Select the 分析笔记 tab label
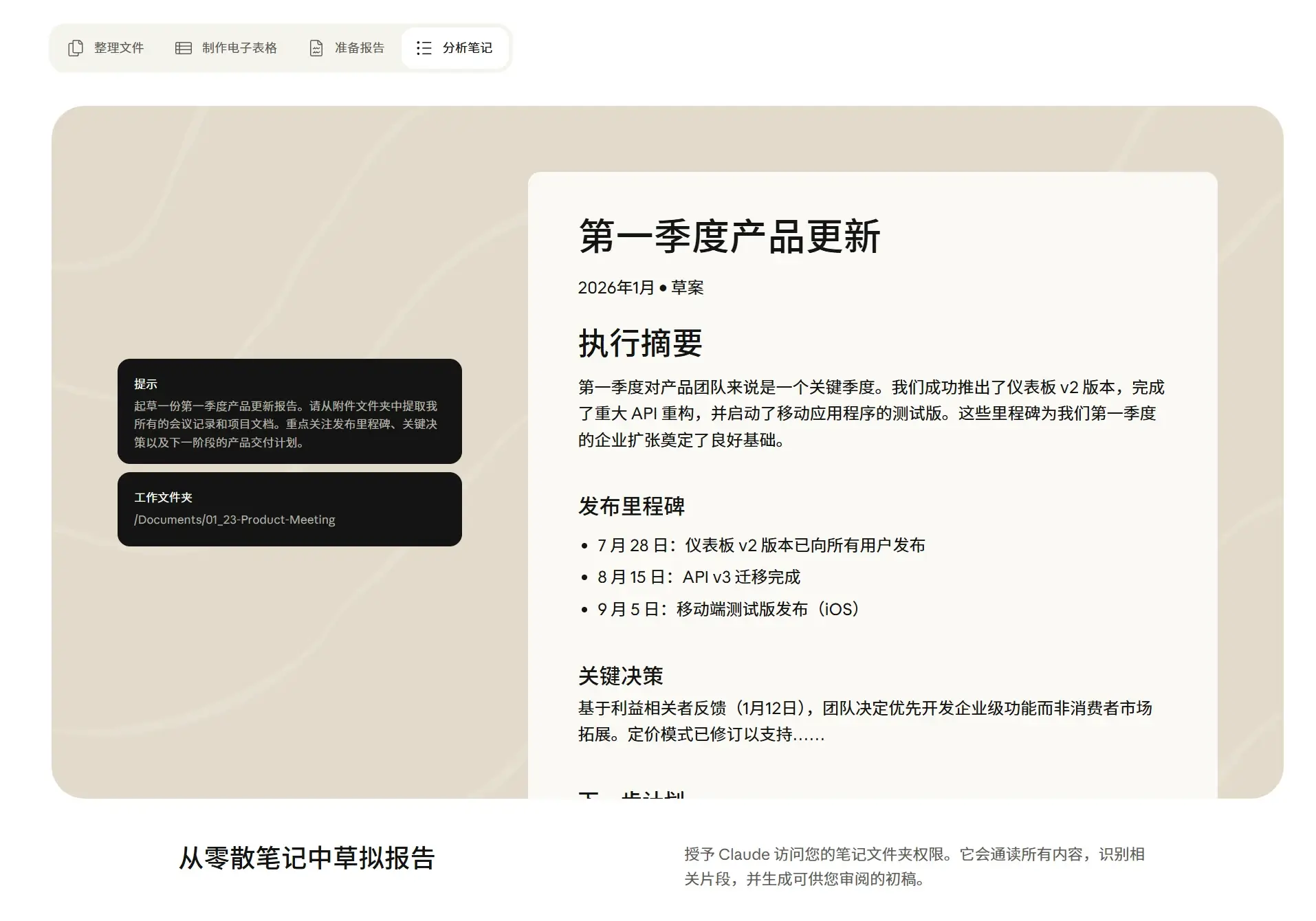The height and width of the screenshot is (921, 1316). click(467, 47)
